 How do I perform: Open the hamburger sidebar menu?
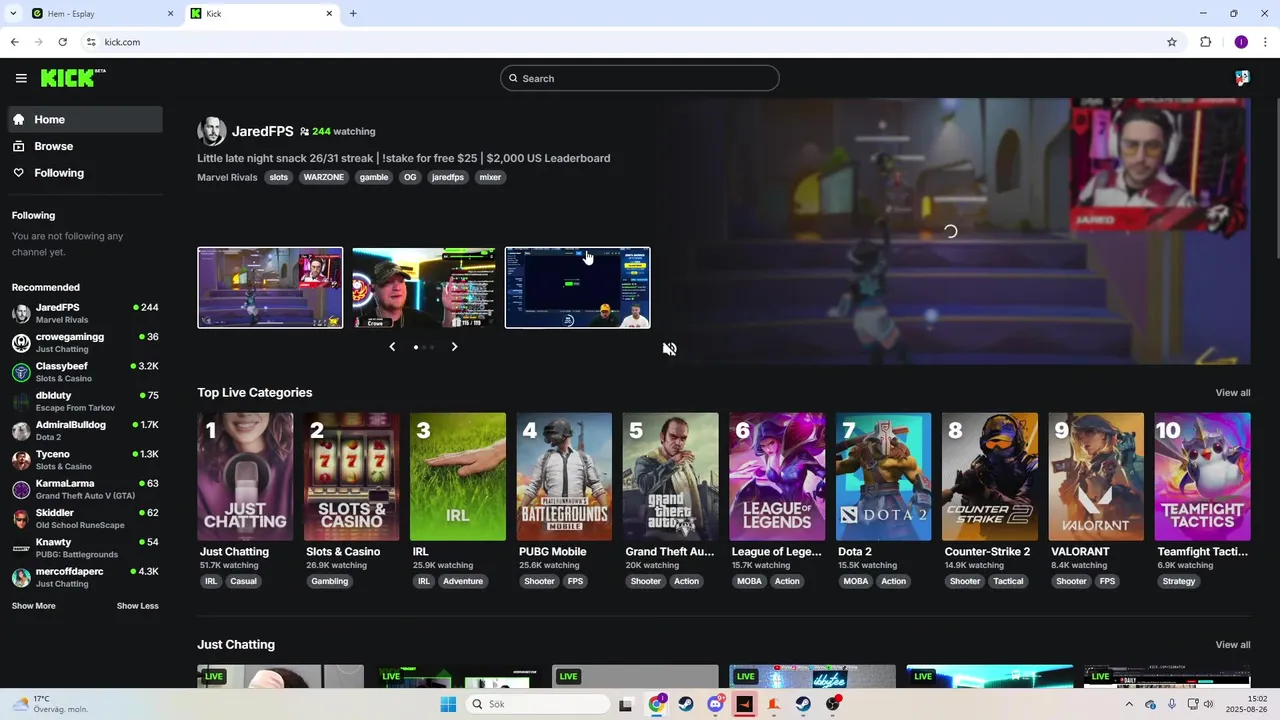21,78
